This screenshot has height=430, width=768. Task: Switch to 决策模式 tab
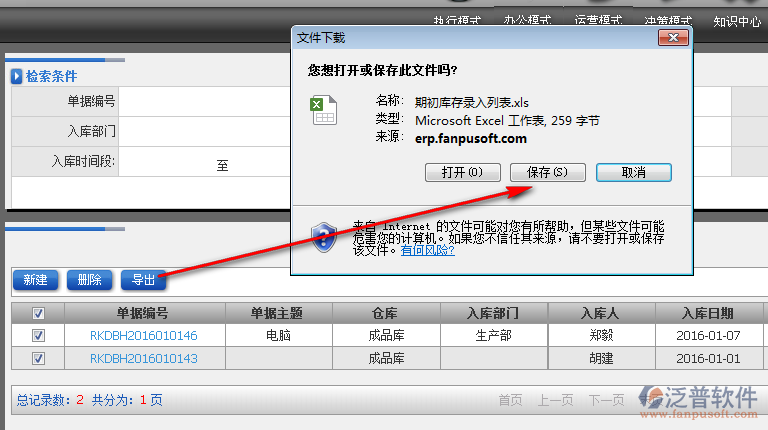(x=669, y=21)
